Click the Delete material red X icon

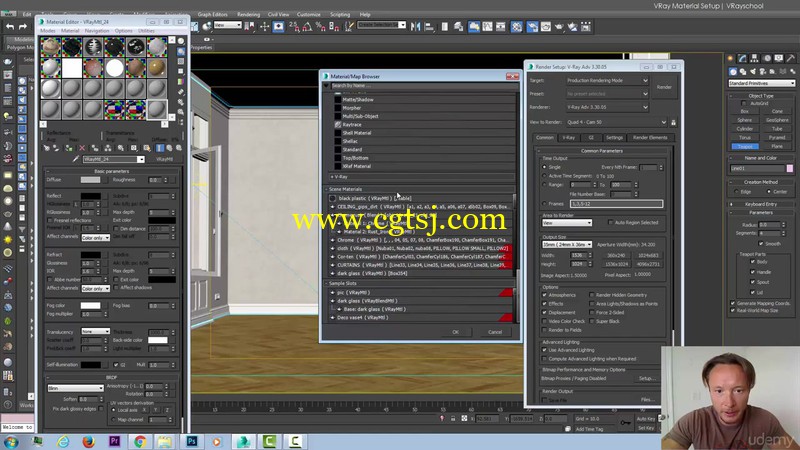click(82, 148)
